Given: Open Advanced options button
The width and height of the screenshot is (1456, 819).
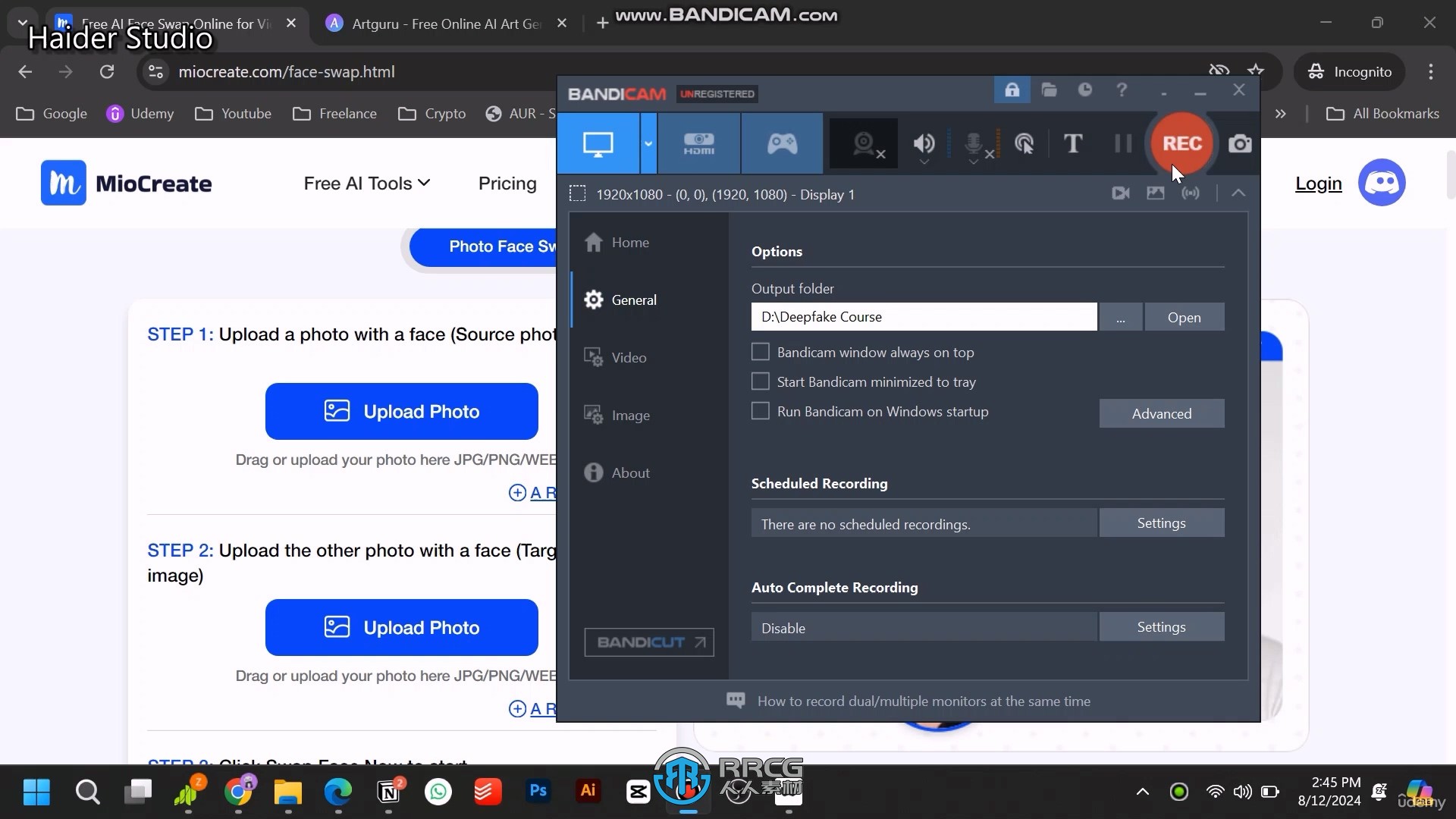Looking at the screenshot, I should coord(1162,413).
